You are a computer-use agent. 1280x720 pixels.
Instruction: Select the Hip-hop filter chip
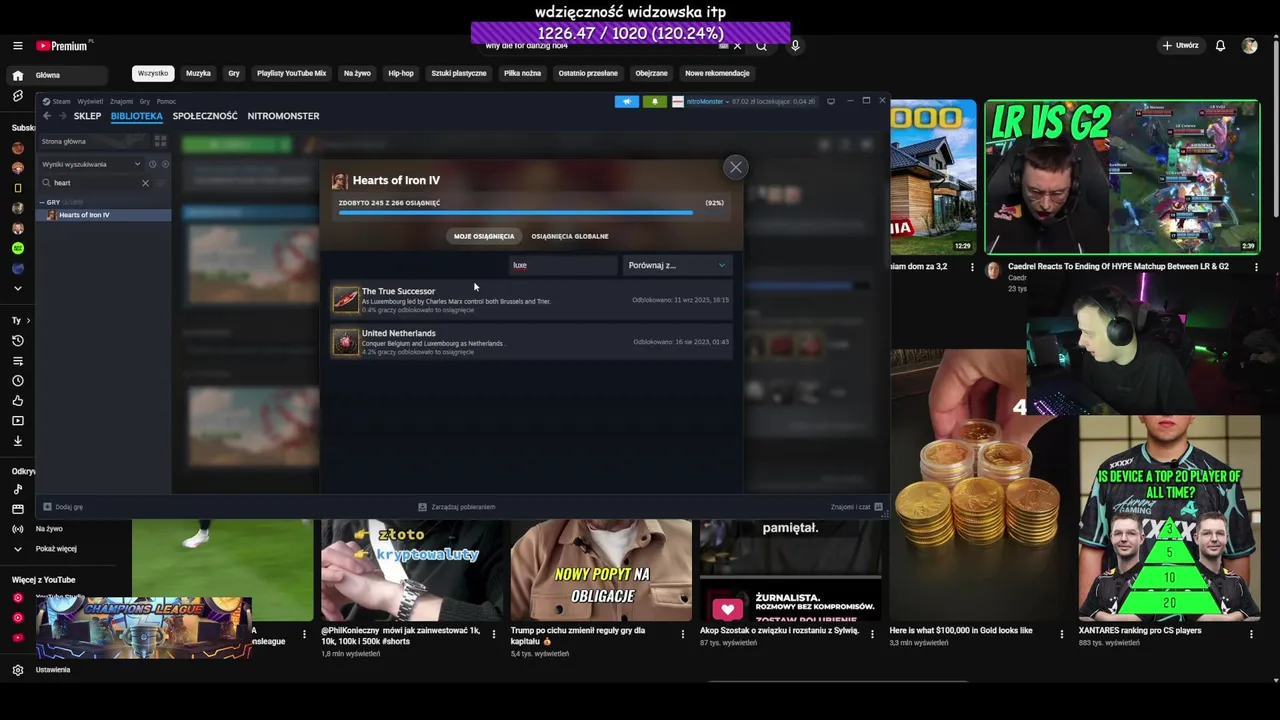pos(401,73)
